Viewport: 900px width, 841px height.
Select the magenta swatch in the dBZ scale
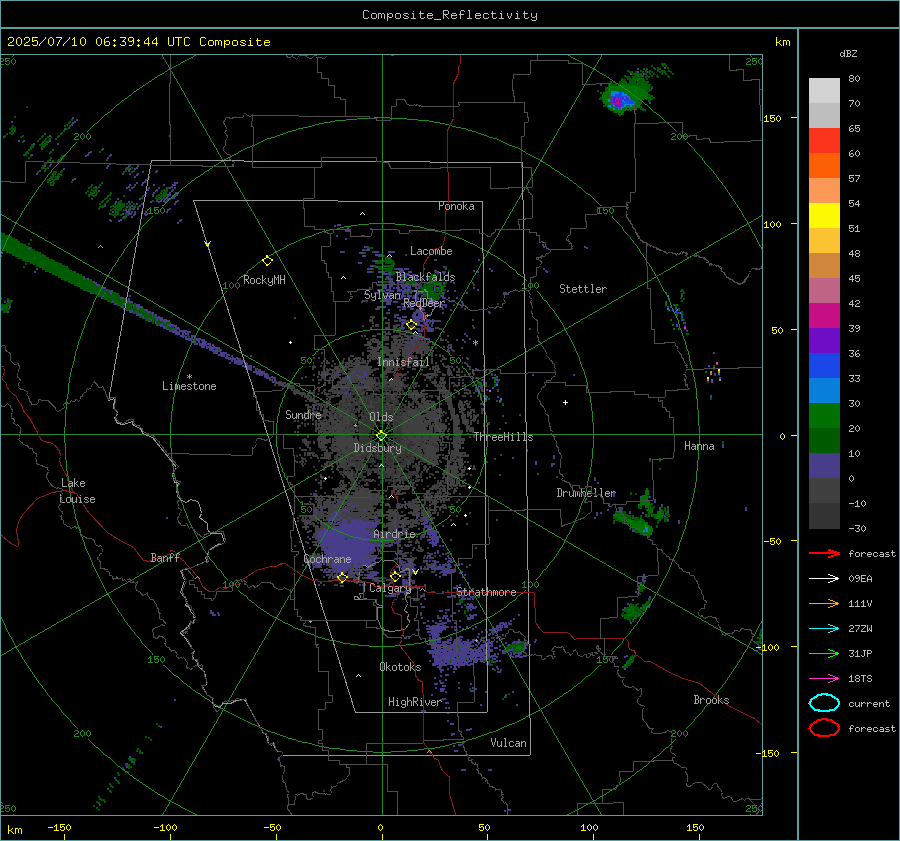click(x=824, y=316)
